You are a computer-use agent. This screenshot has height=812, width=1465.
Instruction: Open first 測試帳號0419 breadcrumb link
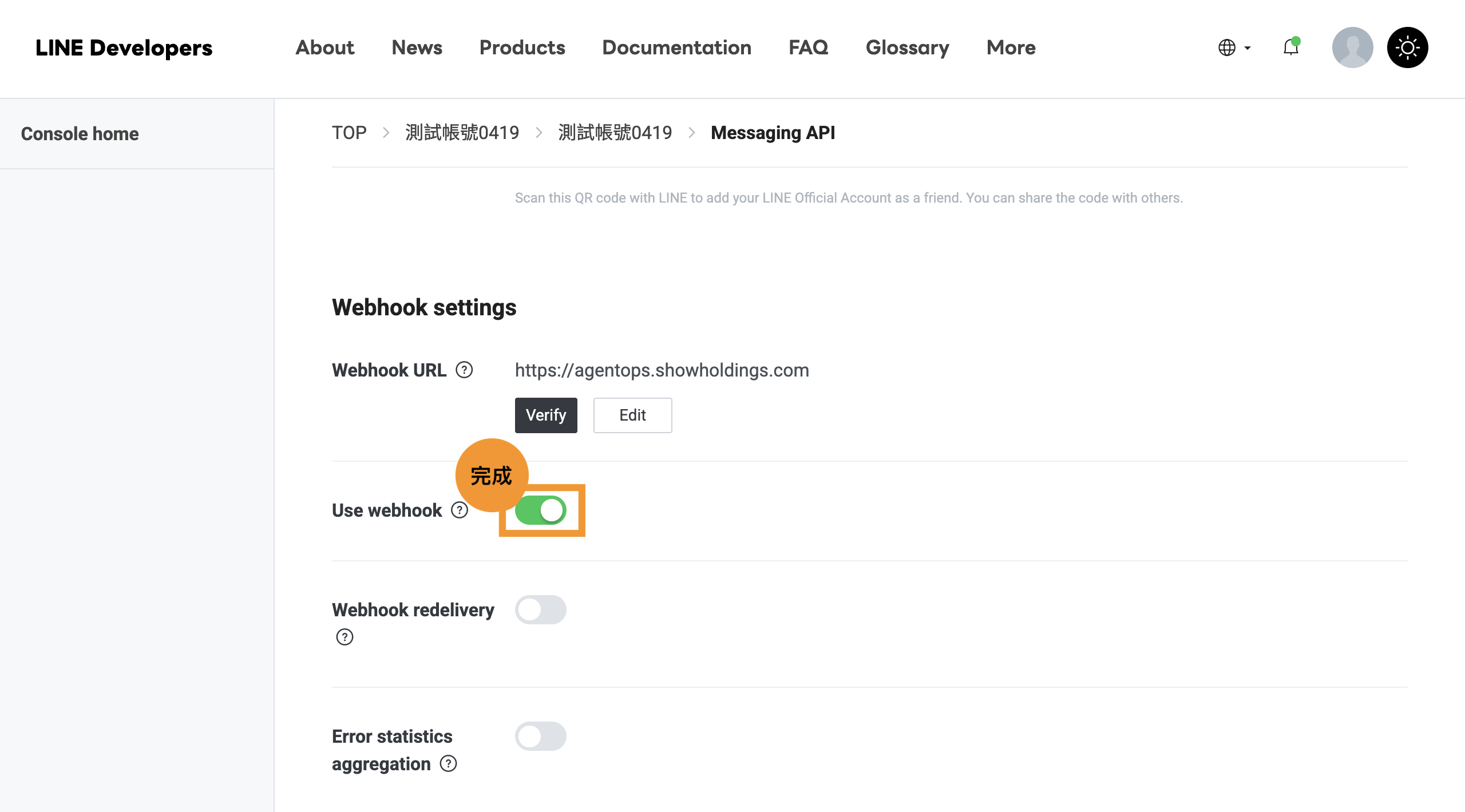(x=462, y=133)
